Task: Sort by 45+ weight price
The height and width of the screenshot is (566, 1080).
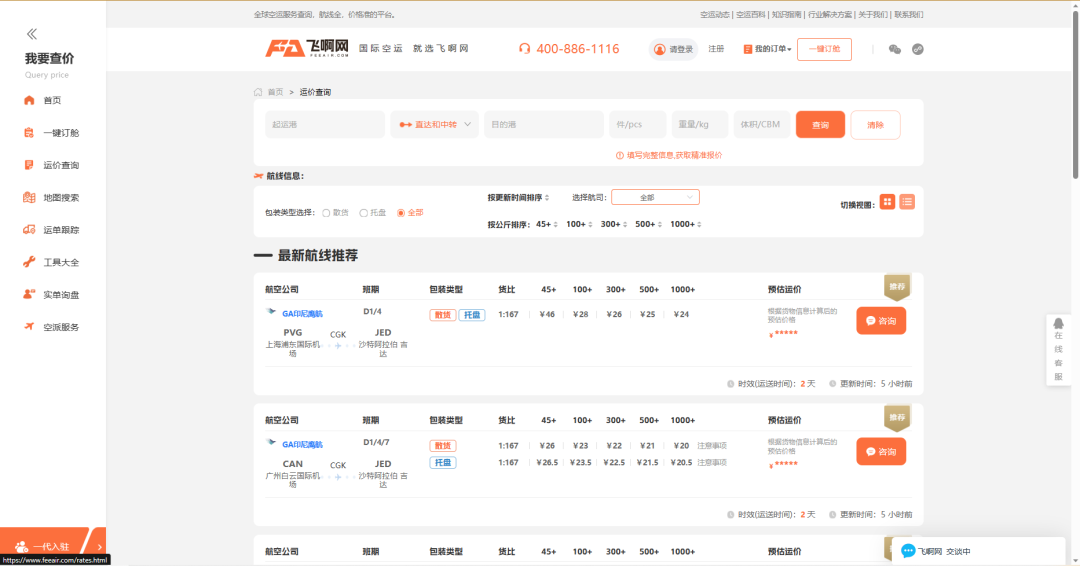Action: [x=546, y=224]
